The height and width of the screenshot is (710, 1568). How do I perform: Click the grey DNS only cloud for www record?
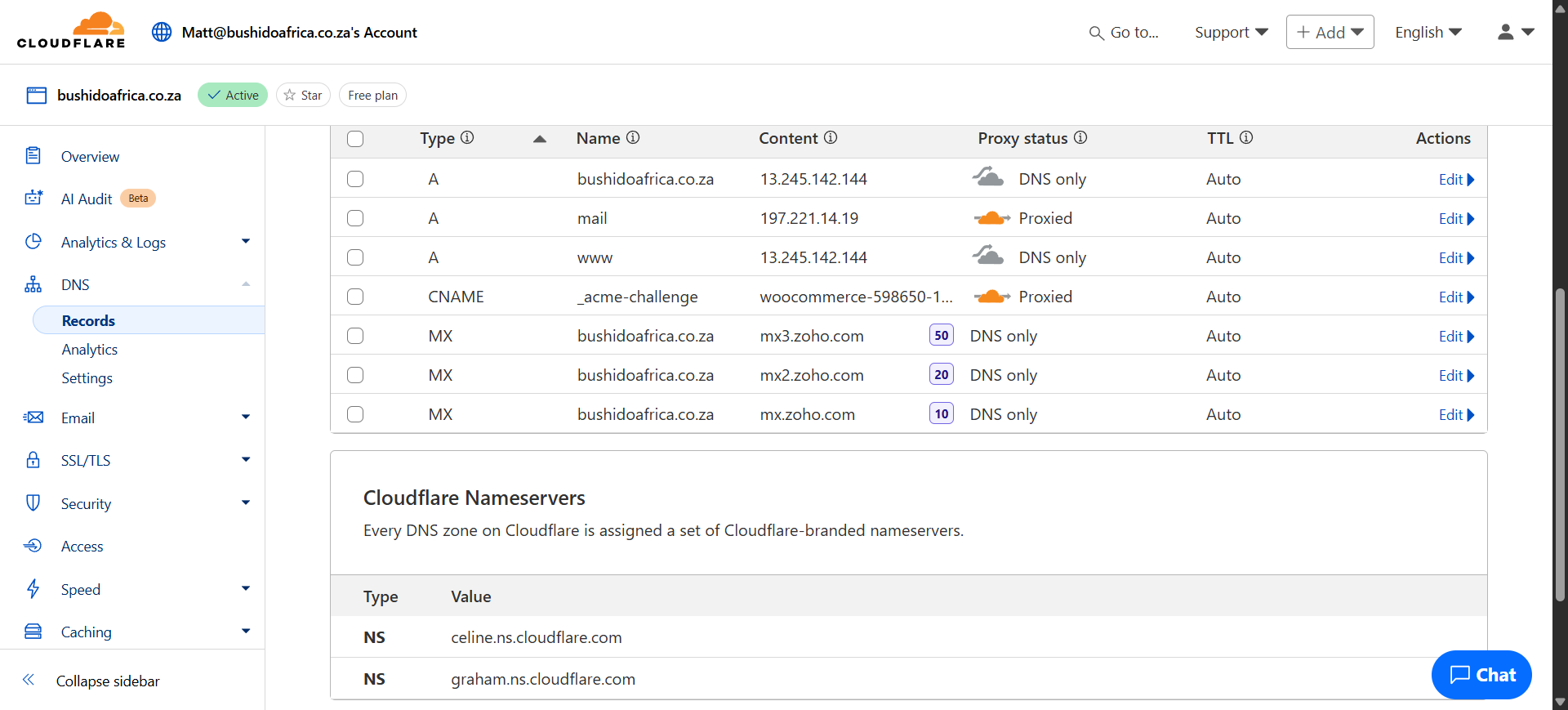tap(988, 257)
